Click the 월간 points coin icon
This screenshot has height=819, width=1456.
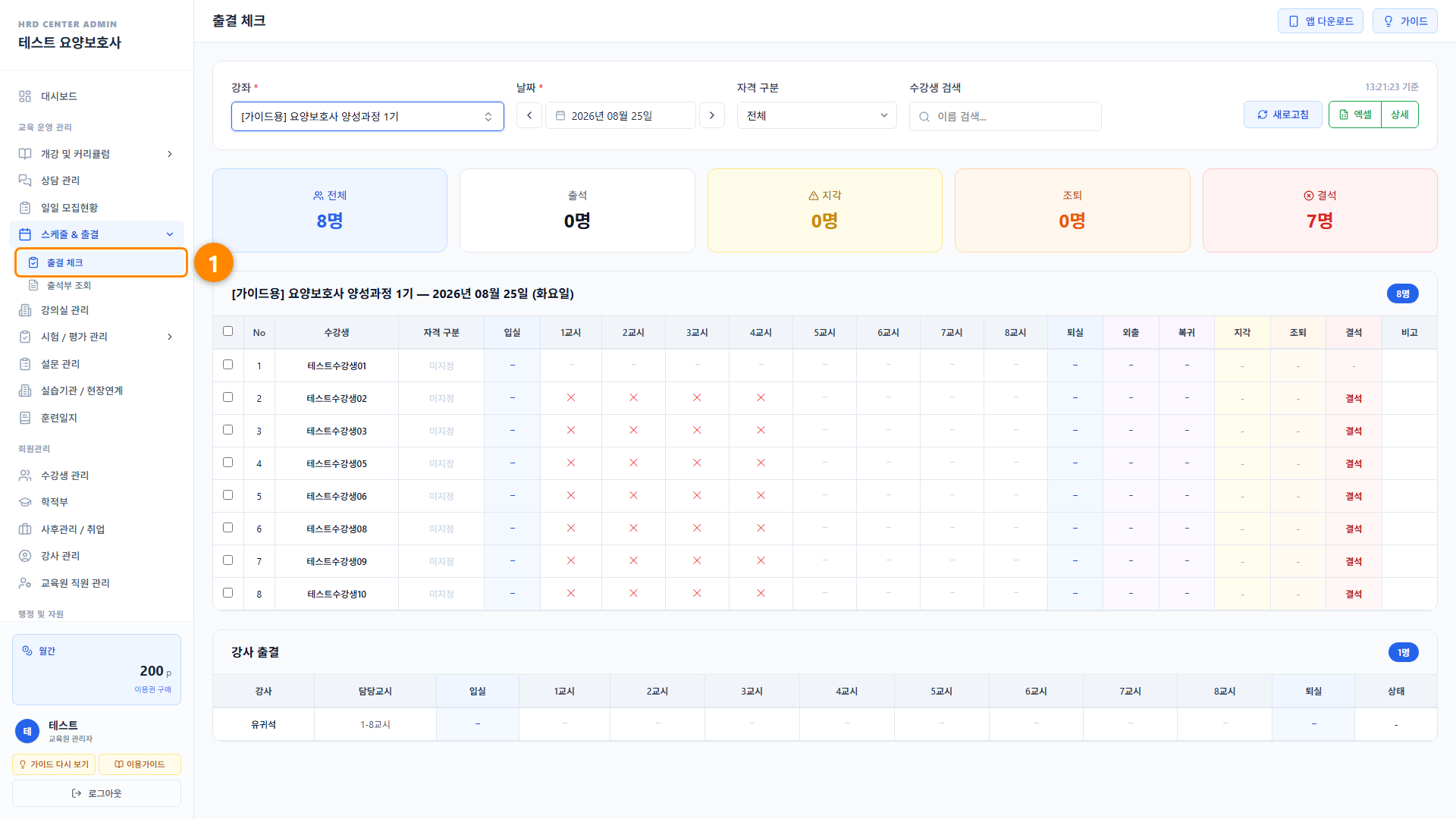[27, 651]
